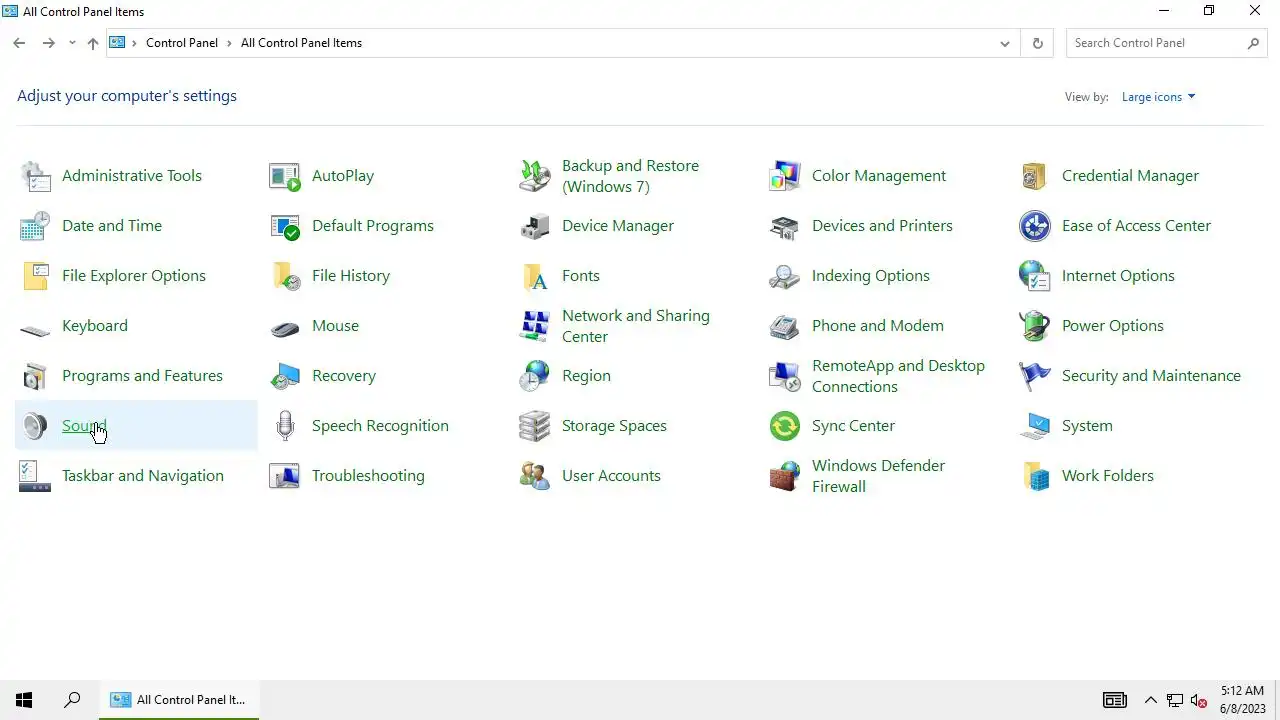This screenshot has width=1280, height=720.
Task: Open the Default Programs icon
Action: click(x=285, y=226)
